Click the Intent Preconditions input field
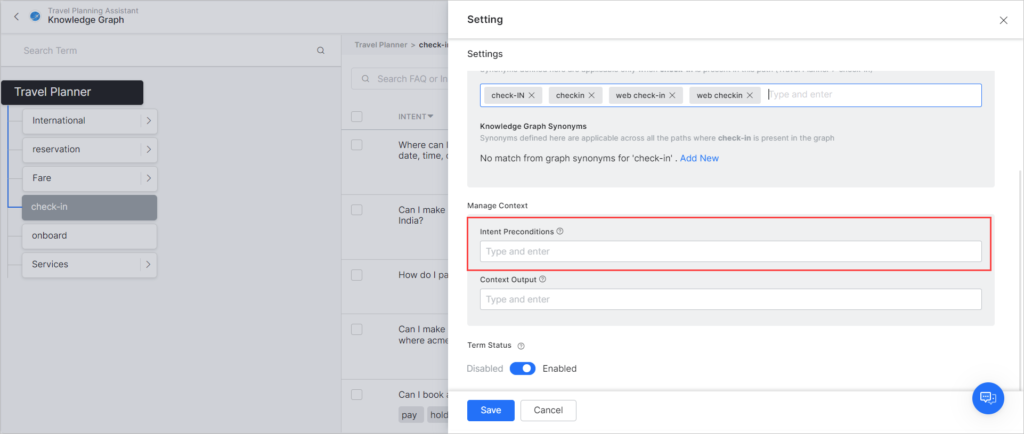Viewport: 1024px width, 434px height. point(730,252)
